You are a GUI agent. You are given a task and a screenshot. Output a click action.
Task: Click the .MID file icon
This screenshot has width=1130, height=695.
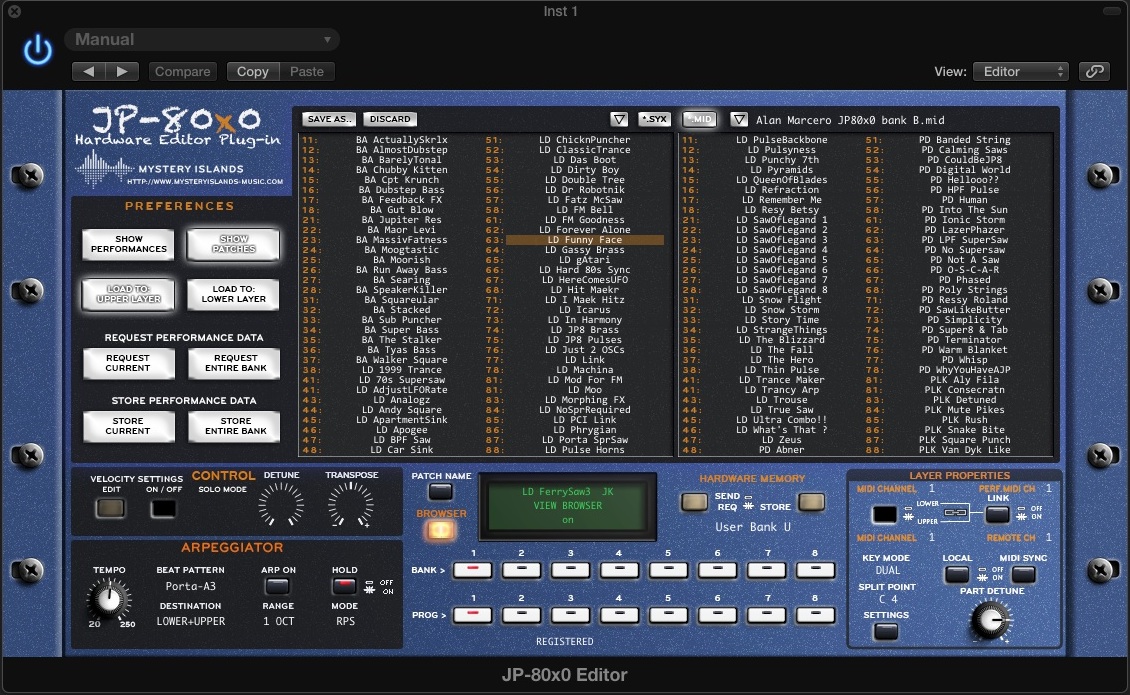(x=699, y=118)
